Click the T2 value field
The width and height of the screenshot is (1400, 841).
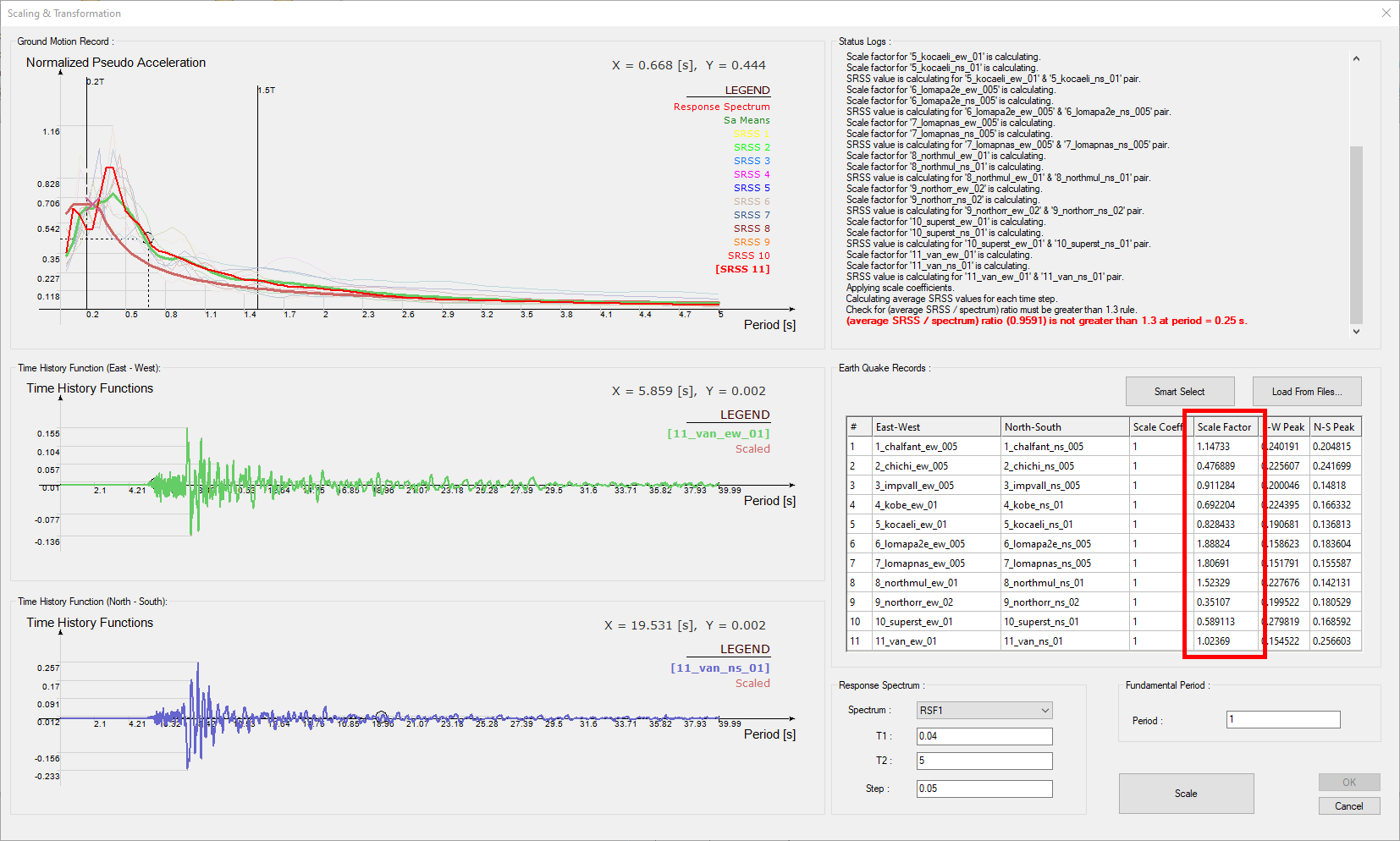pos(984,761)
